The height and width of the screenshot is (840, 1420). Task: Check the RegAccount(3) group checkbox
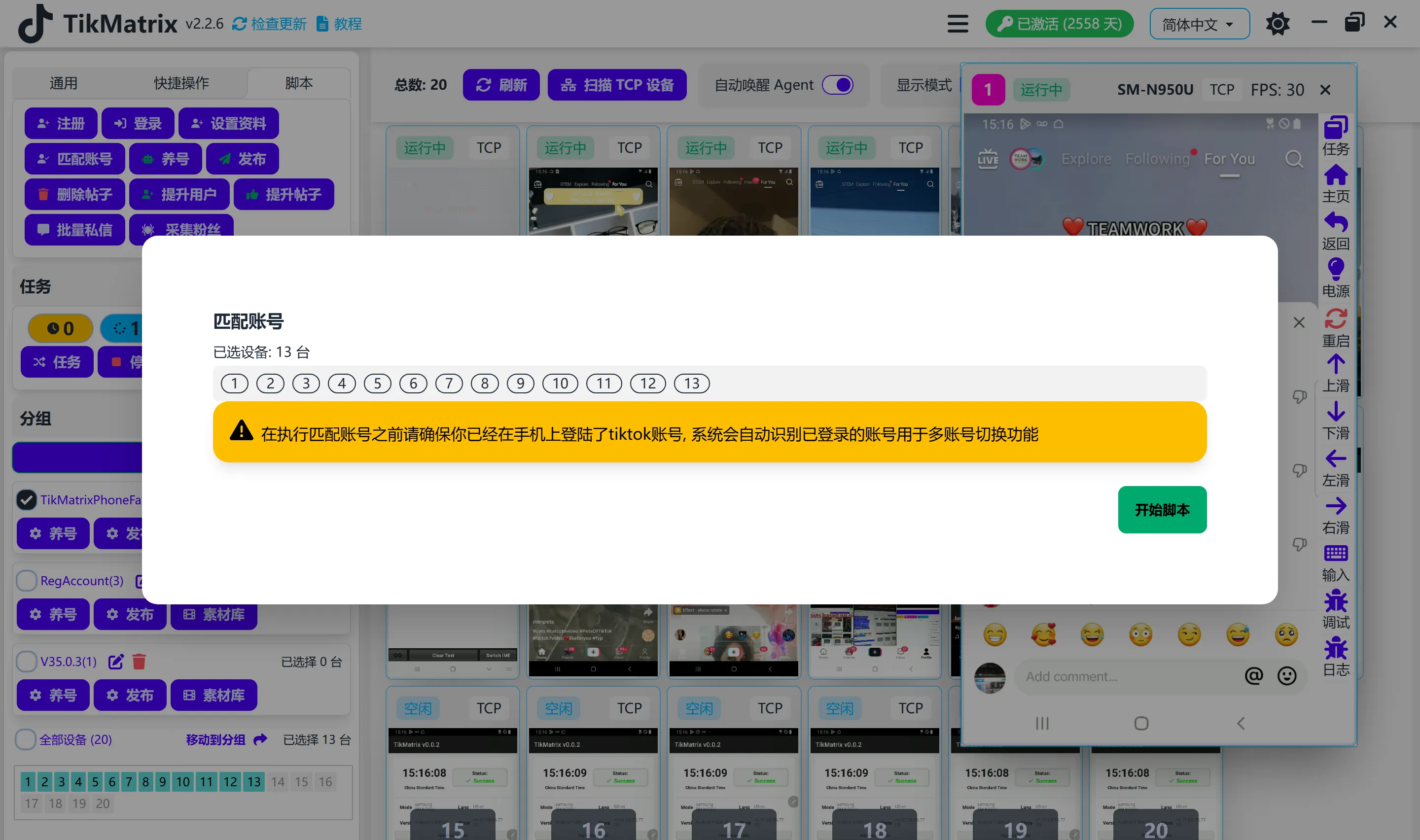(x=26, y=581)
